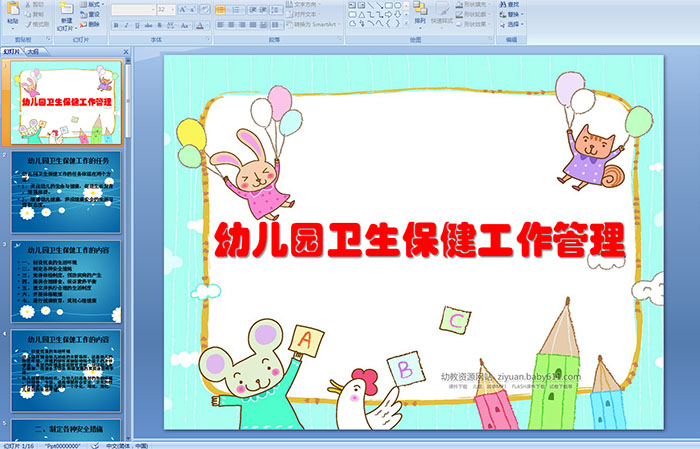
Task: Toggle Center text alignment
Action: [x=231, y=25]
